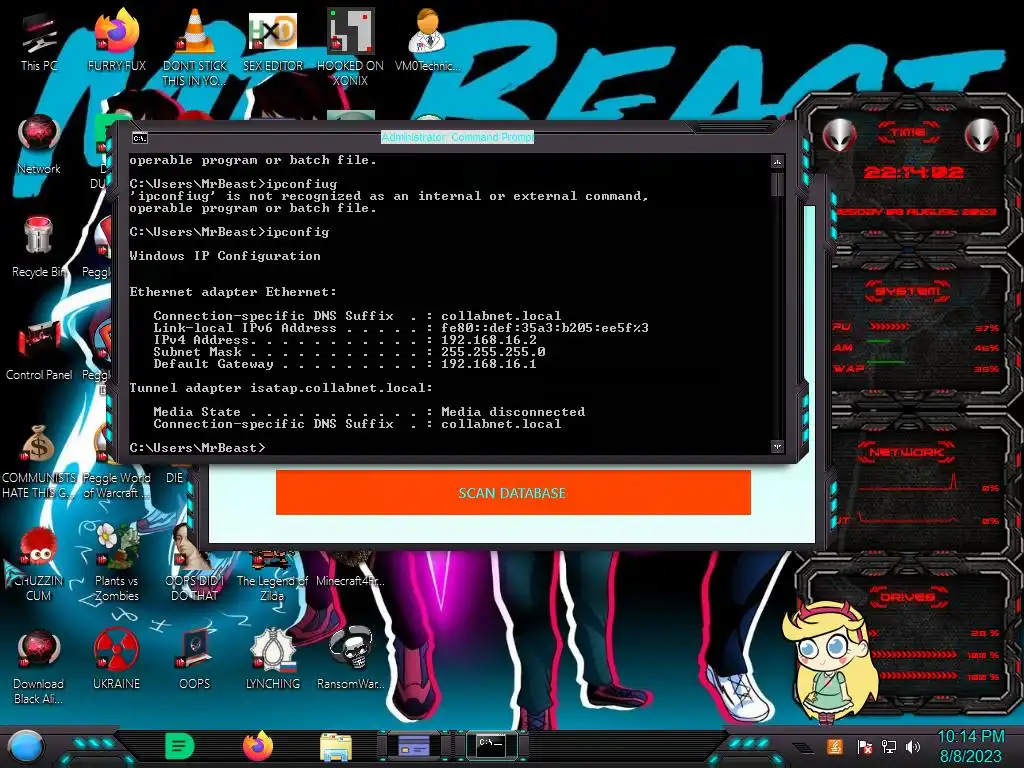Image resolution: width=1024 pixels, height=768 pixels.
Task: Launch Firefox from the taskbar
Action: (x=258, y=746)
